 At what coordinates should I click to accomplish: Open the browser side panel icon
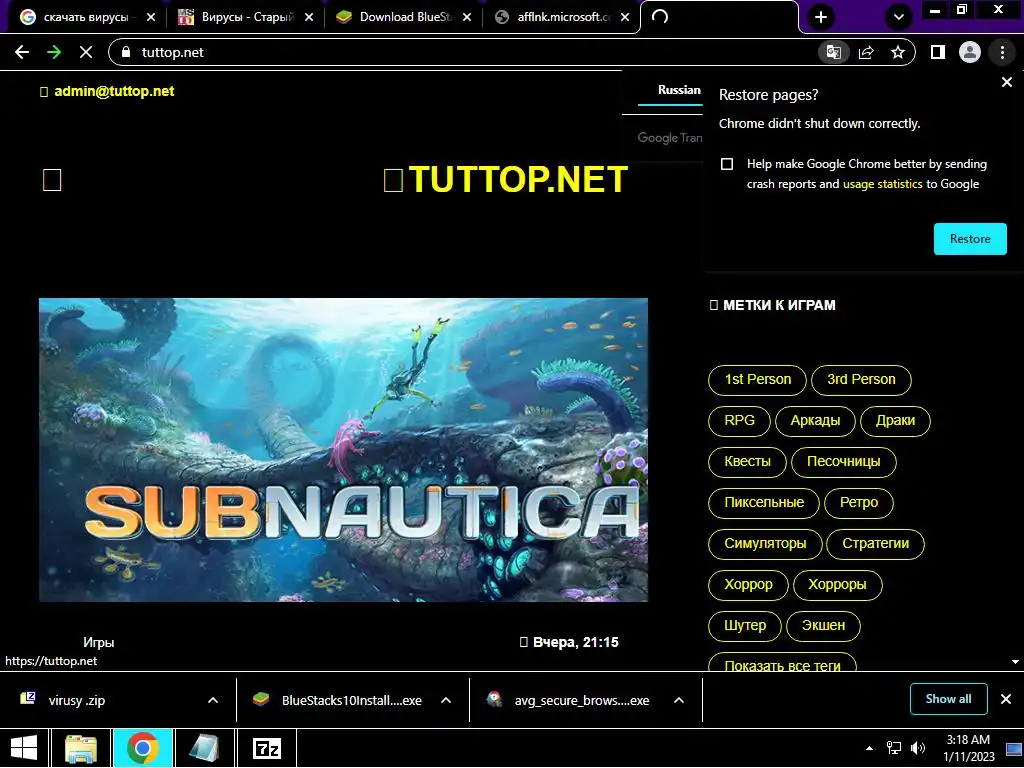click(x=938, y=52)
